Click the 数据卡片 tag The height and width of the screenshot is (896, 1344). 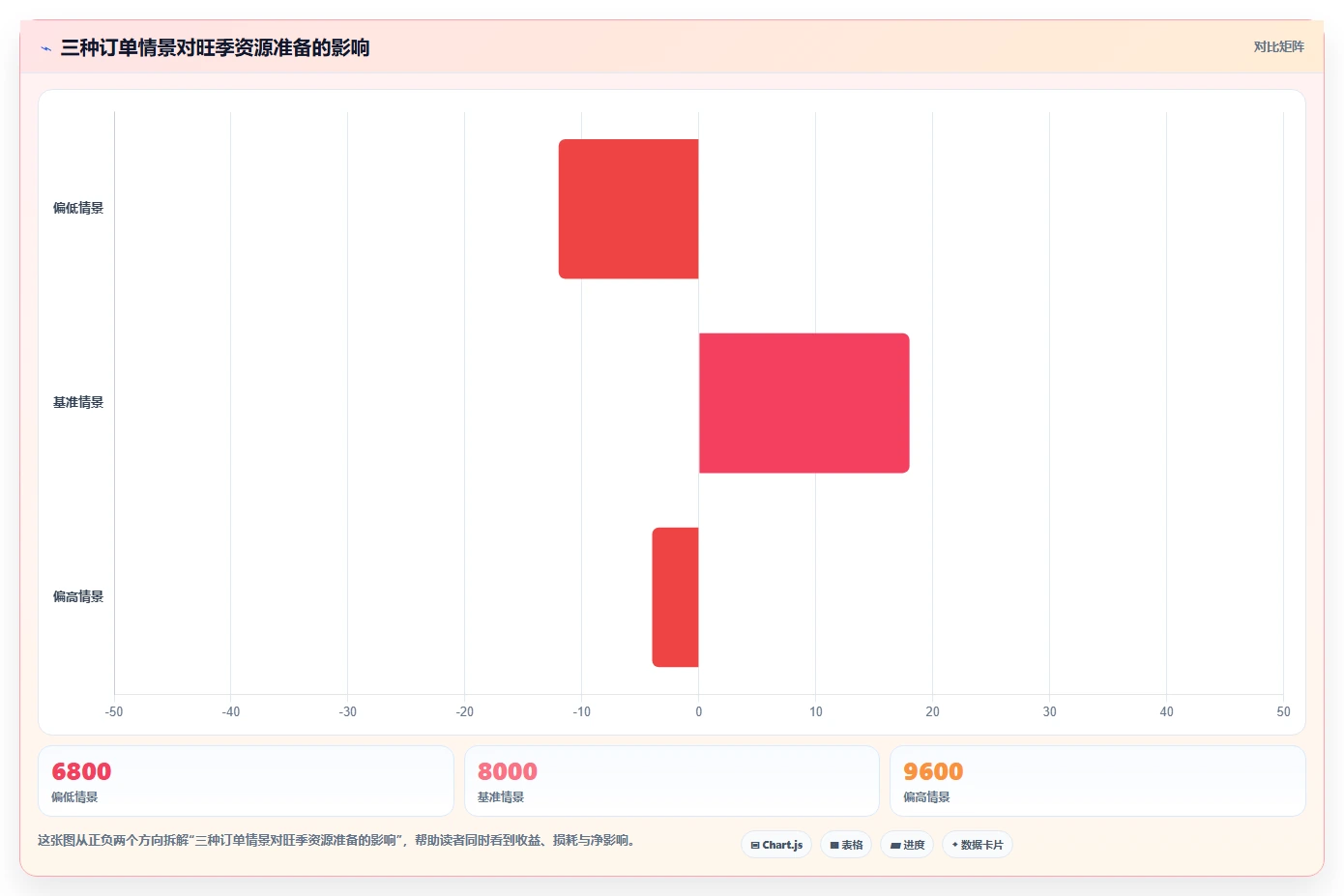(978, 845)
